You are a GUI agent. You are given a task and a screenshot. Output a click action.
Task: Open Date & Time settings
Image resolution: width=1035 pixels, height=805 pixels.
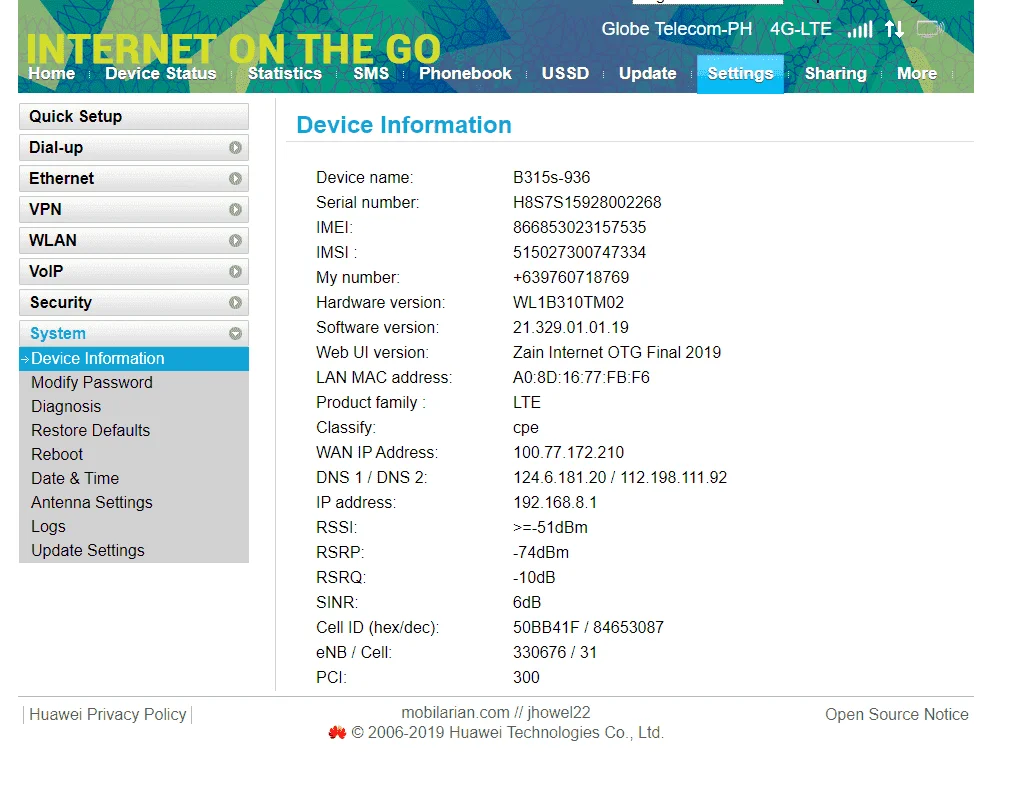[x=75, y=478]
